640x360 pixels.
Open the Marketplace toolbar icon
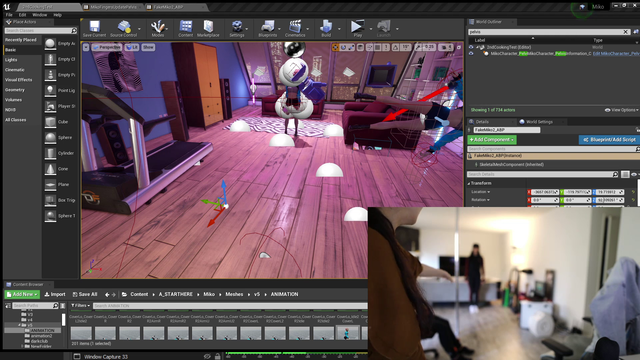click(208, 29)
